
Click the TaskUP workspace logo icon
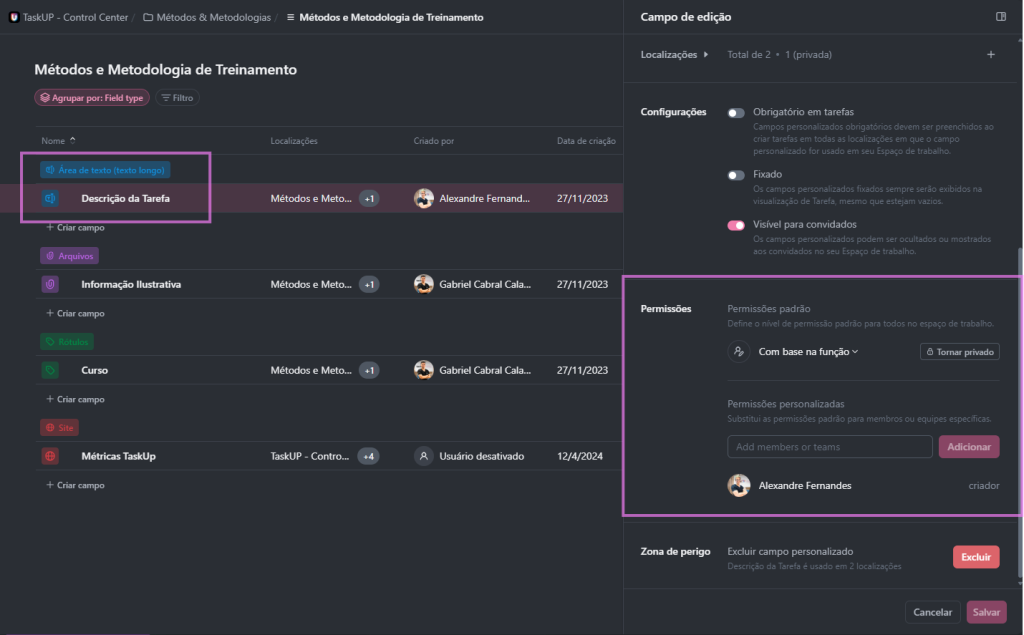14,17
